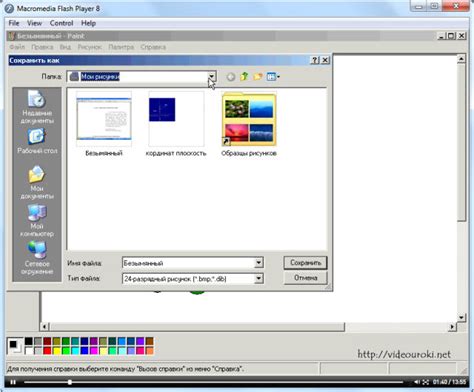The width and height of the screenshot is (474, 392).
Task: Pause the video playback
Action: tap(13, 382)
